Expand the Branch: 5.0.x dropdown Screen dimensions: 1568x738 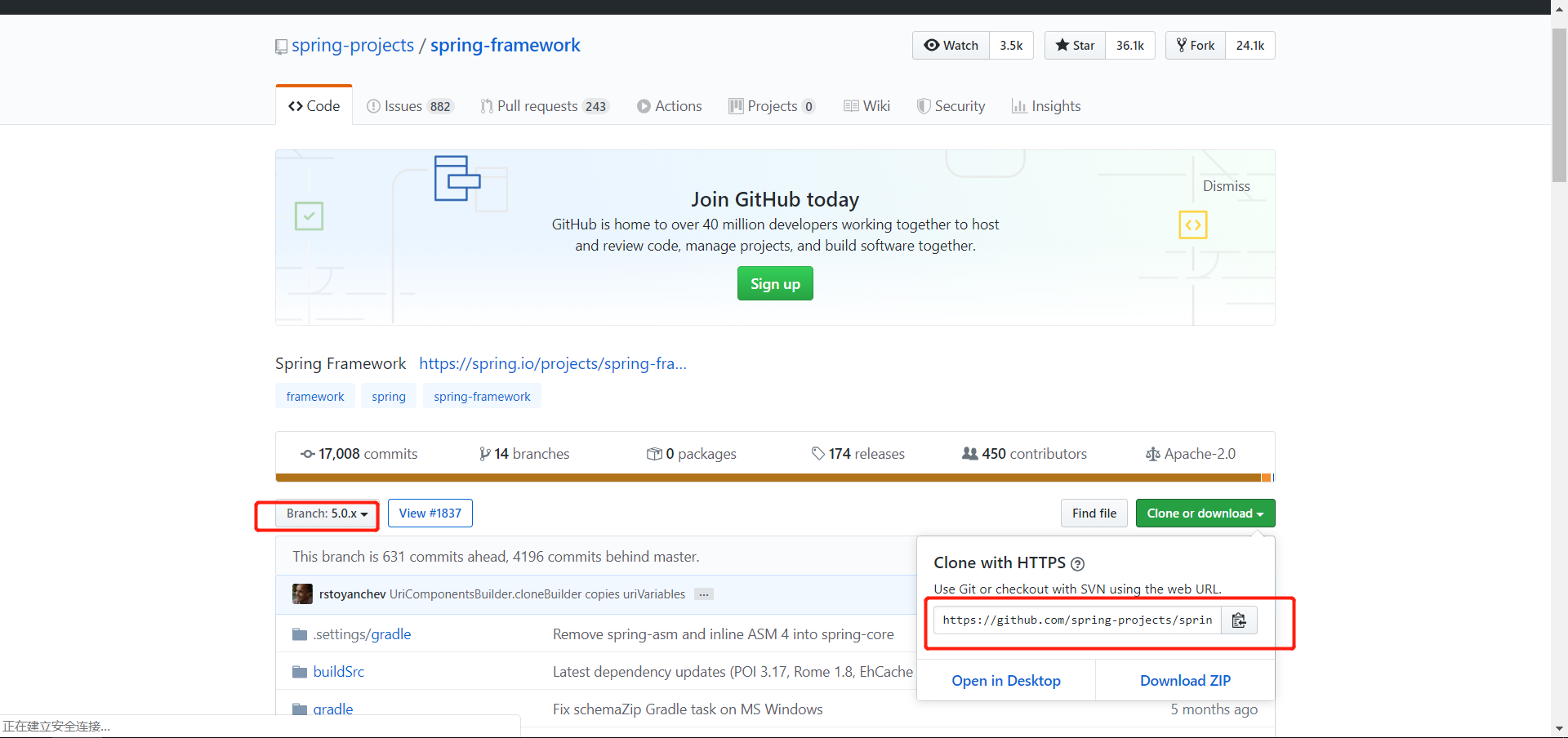(327, 513)
